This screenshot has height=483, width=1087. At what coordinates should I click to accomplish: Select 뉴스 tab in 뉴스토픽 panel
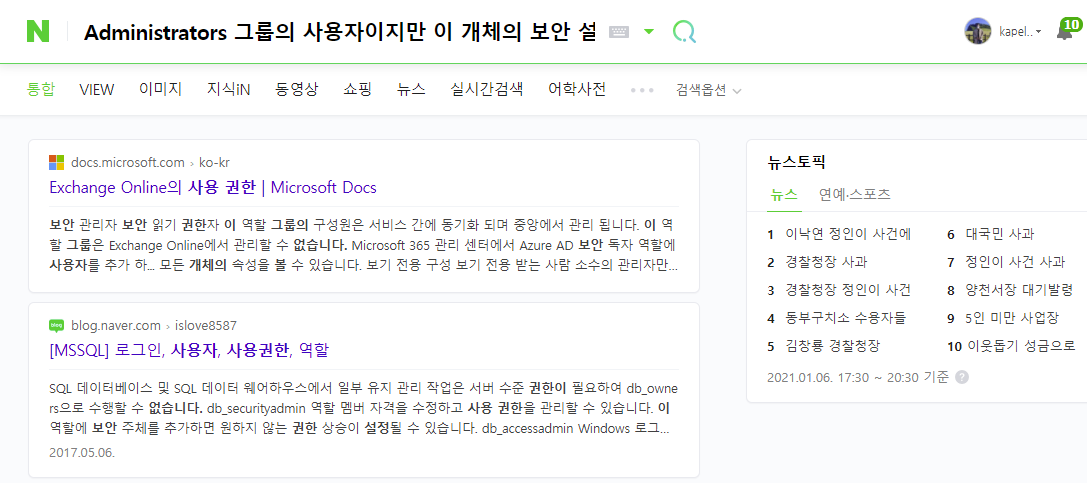click(x=784, y=195)
